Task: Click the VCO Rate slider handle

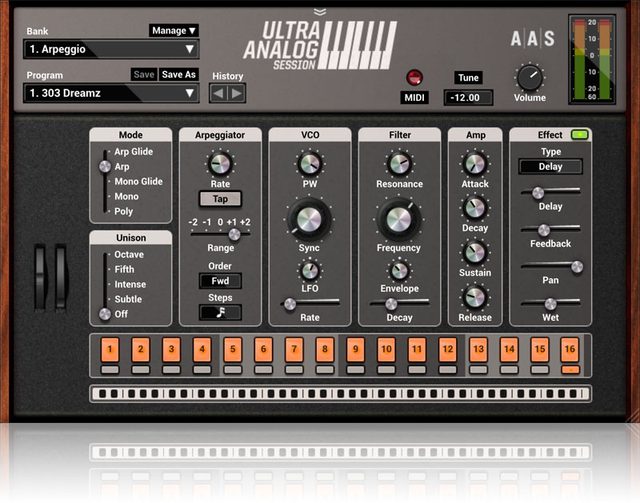Action: point(290,304)
